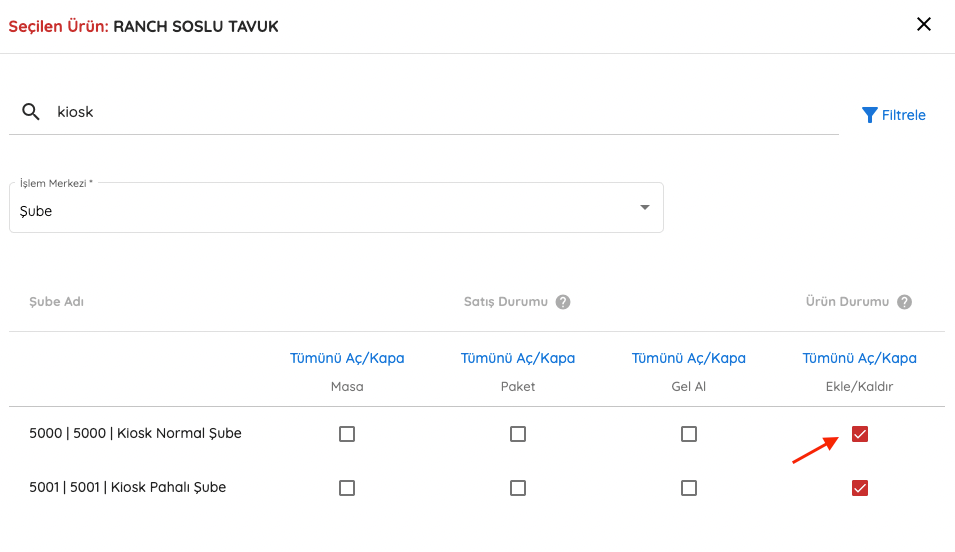Image resolution: width=955 pixels, height=552 pixels.
Task: Open Ürün Durumu help question mark
Action: pyautogui.click(x=904, y=302)
